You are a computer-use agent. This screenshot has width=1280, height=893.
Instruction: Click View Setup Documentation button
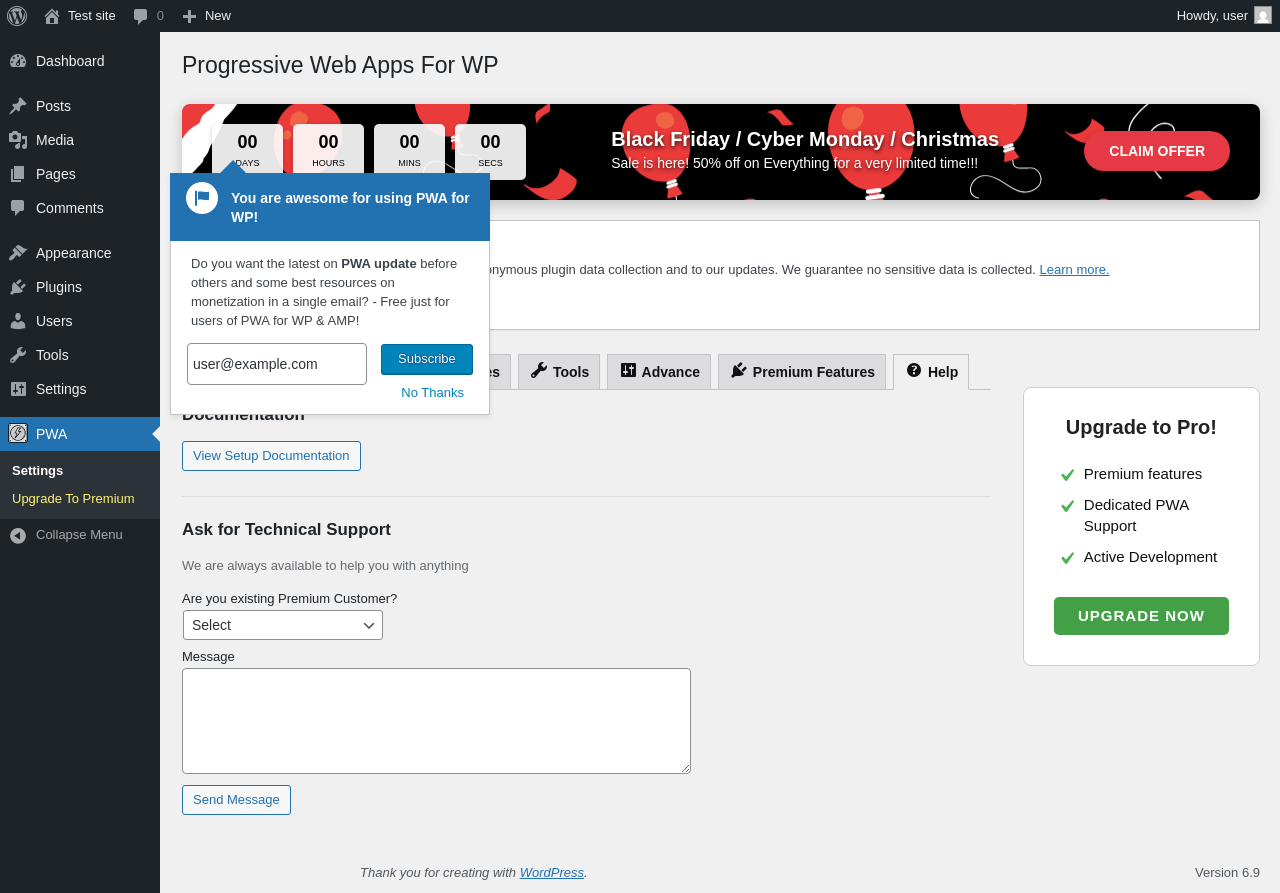(271, 456)
